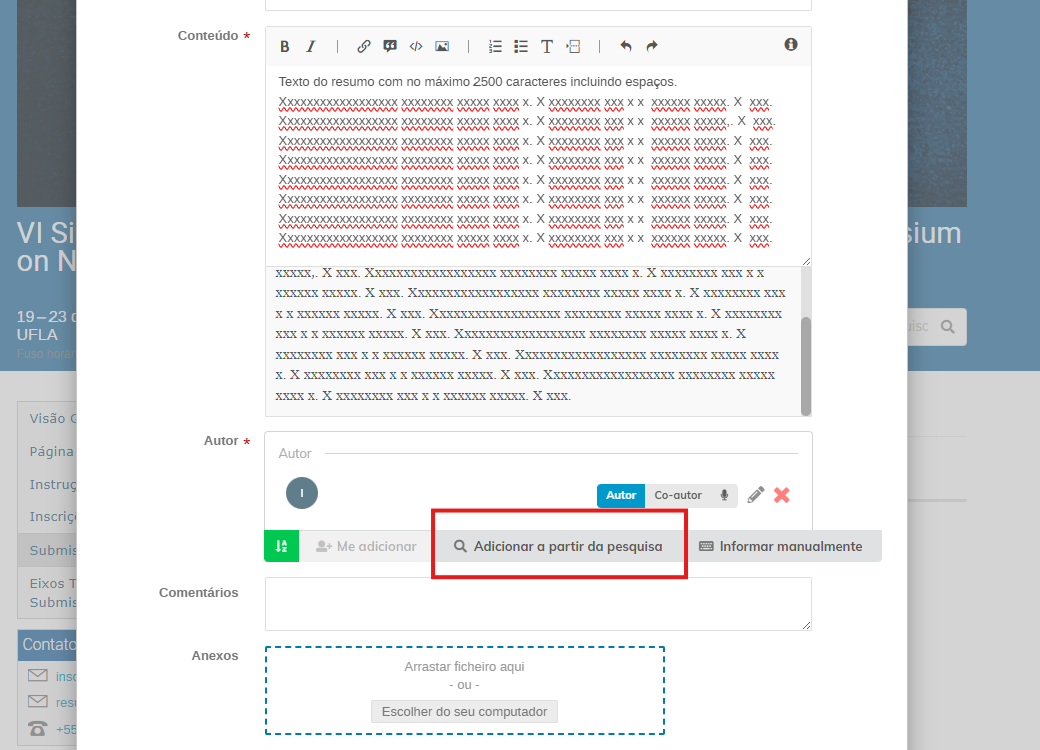Screen dimensions: 1040x750
Task: Switch the person's role to Co-autor
Action: click(677, 495)
